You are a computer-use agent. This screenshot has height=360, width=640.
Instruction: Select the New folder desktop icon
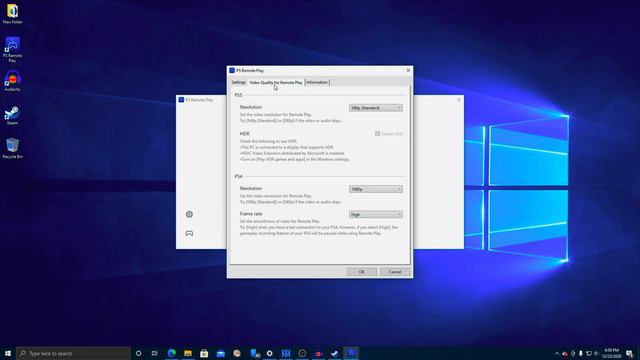(x=12, y=13)
